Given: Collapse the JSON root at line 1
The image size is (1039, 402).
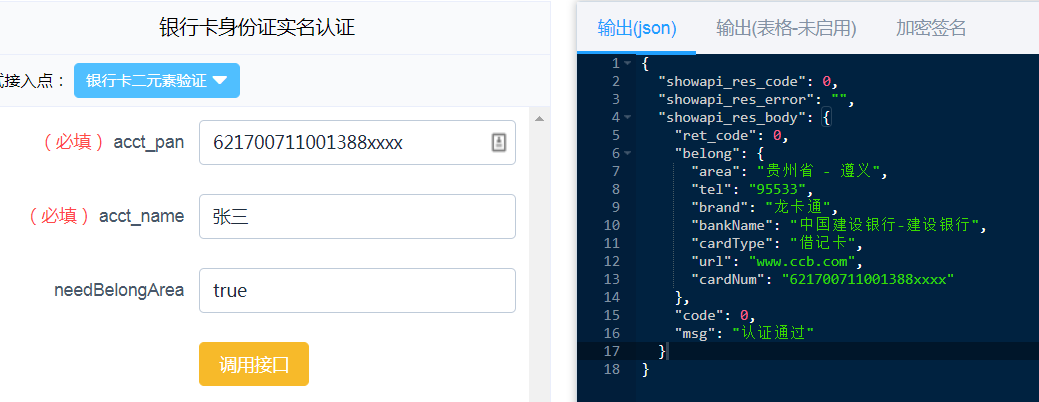Looking at the screenshot, I should [x=628, y=64].
